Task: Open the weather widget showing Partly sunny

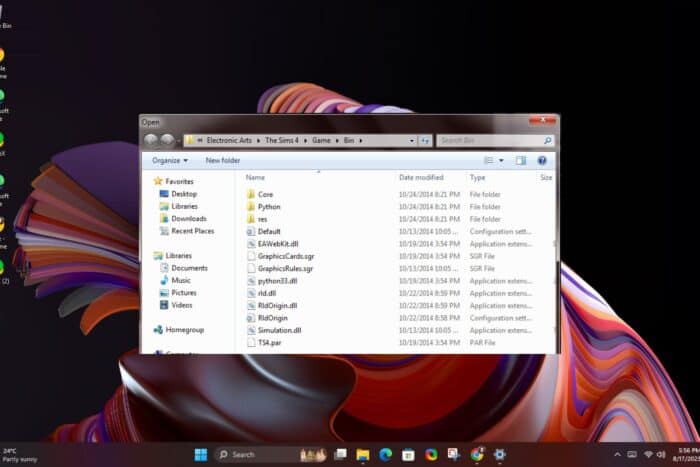Action: [x=20, y=455]
